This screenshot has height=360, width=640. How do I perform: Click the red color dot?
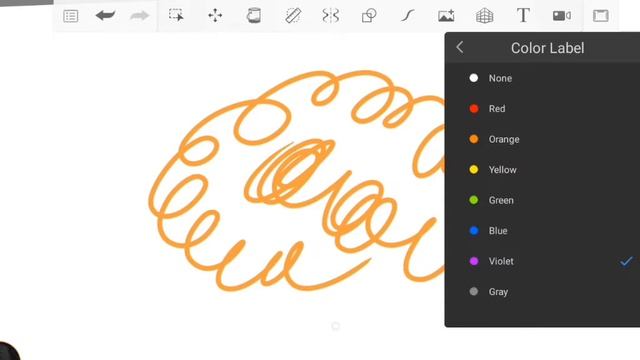[x=473, y=109]
